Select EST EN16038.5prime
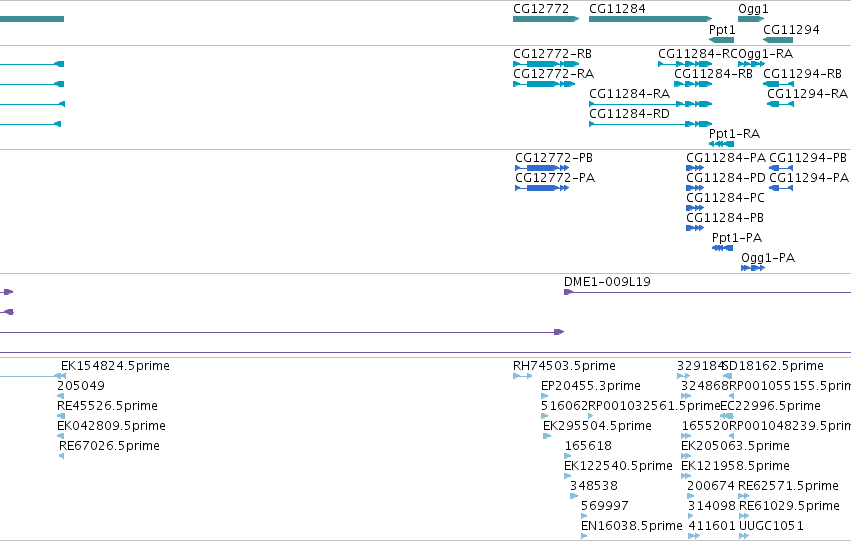The height and width of the screenshot is (541, 851). pyautogui.click(x=584, y=536)
